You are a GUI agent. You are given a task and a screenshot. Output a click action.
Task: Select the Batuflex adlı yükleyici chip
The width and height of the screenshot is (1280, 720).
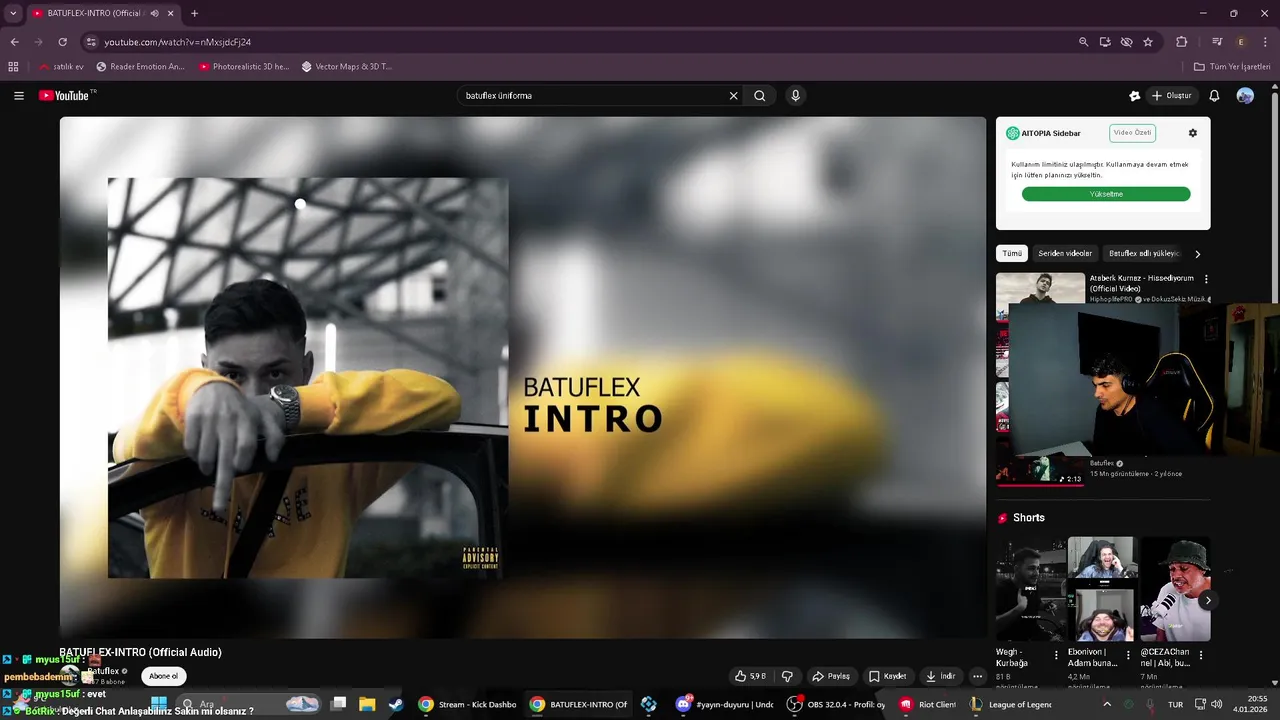coord(1144,254)
